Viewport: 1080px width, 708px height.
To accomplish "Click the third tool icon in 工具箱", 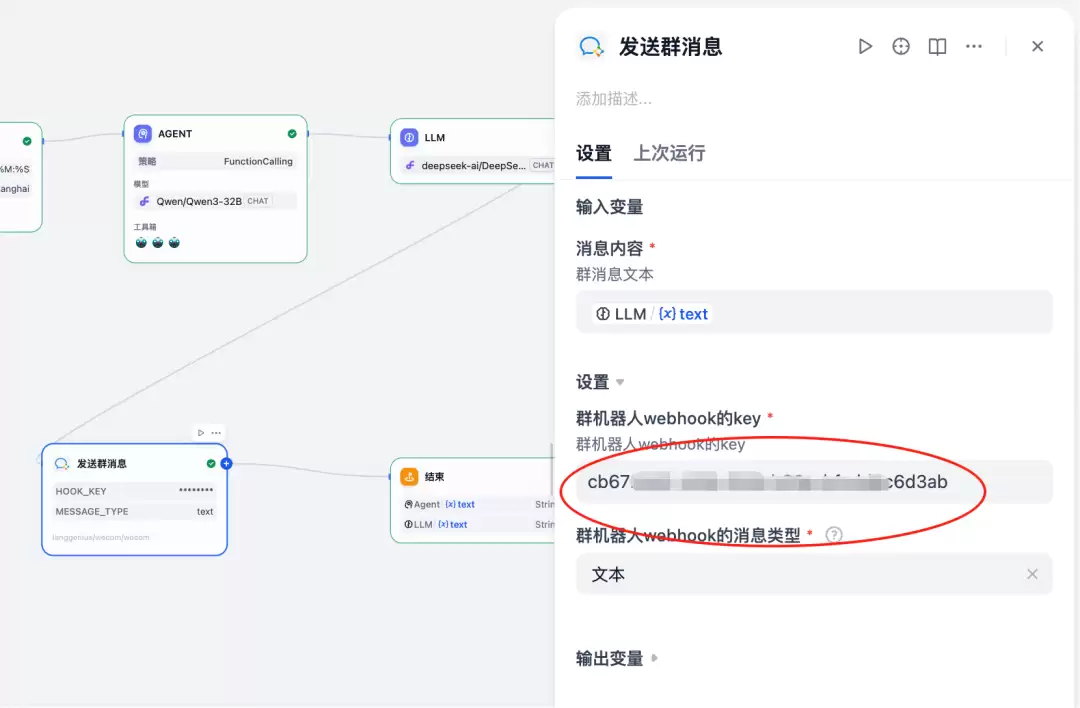I will [x=174, y=242].
